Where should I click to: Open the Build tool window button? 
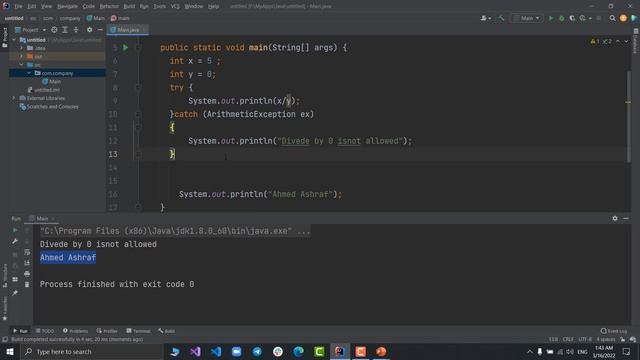167,331
